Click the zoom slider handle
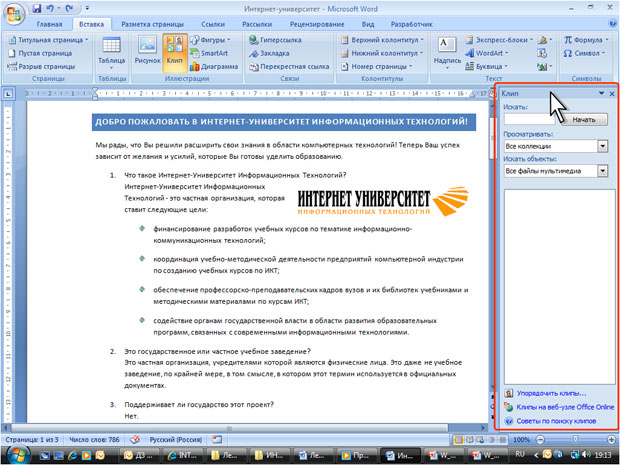 [x=575, y=439]
